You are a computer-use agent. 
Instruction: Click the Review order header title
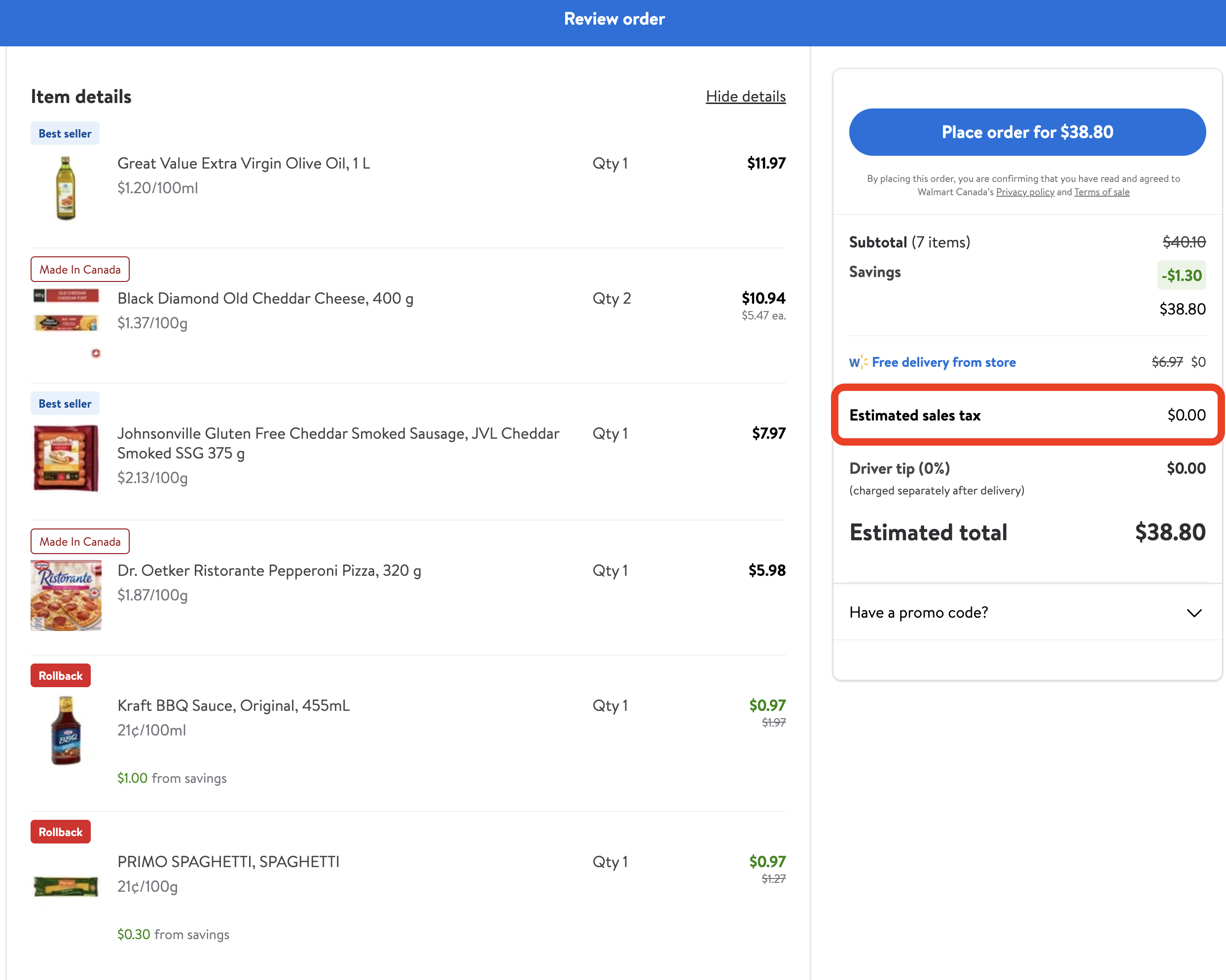coord(614,19)
